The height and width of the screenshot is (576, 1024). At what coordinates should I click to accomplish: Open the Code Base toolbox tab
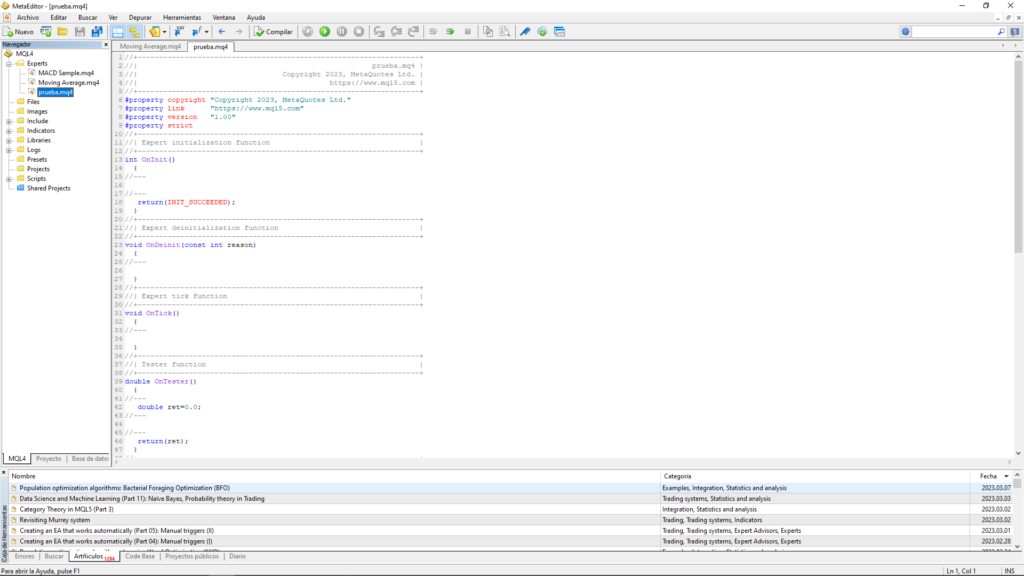140,556
